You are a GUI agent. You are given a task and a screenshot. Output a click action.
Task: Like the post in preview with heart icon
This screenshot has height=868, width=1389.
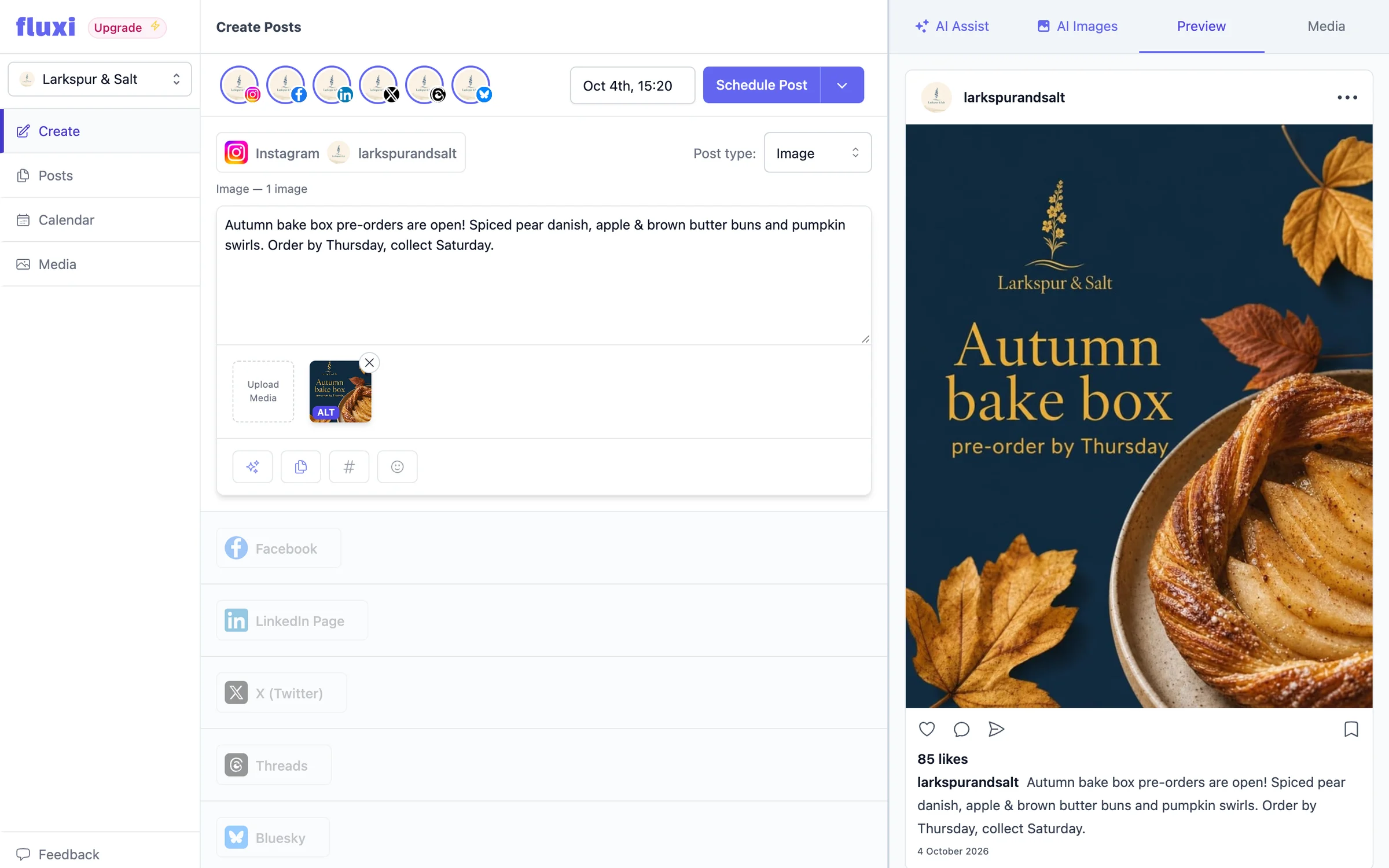coord(927,729)
